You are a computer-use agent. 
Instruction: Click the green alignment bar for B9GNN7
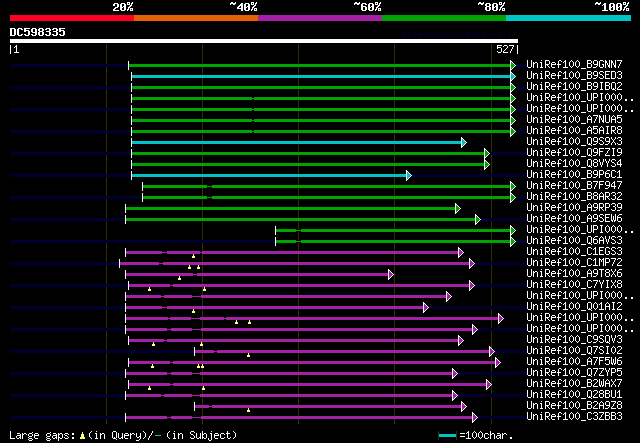click(319, 65)
